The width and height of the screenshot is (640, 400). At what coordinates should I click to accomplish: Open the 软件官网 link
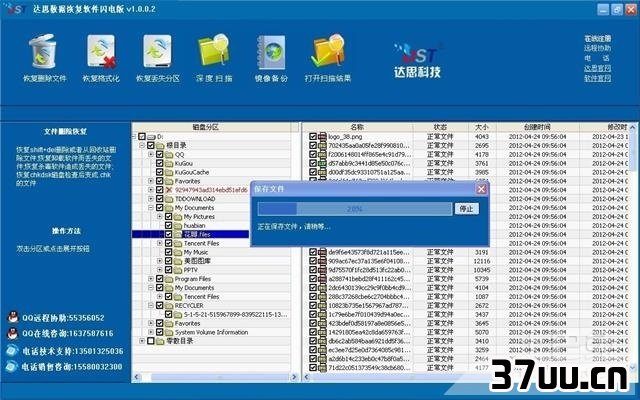[597, 78]
